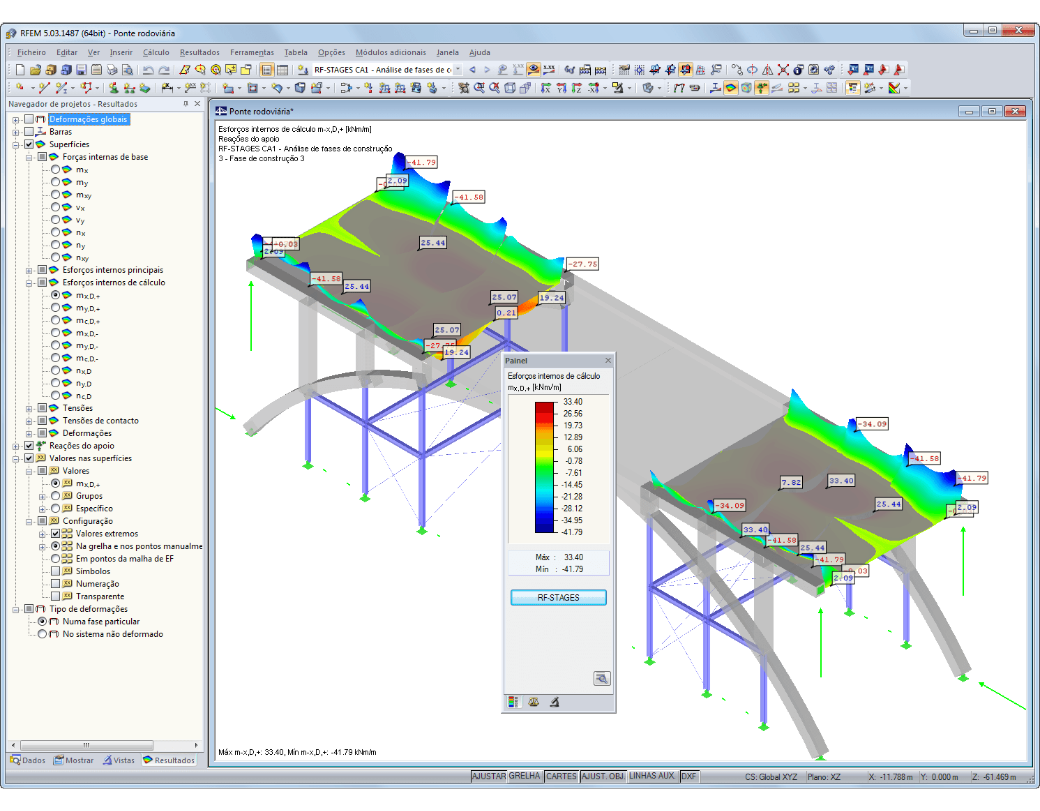Toggle the table view icon
1040x811 pixels.
pyautogui.click(x=282, y=70)
